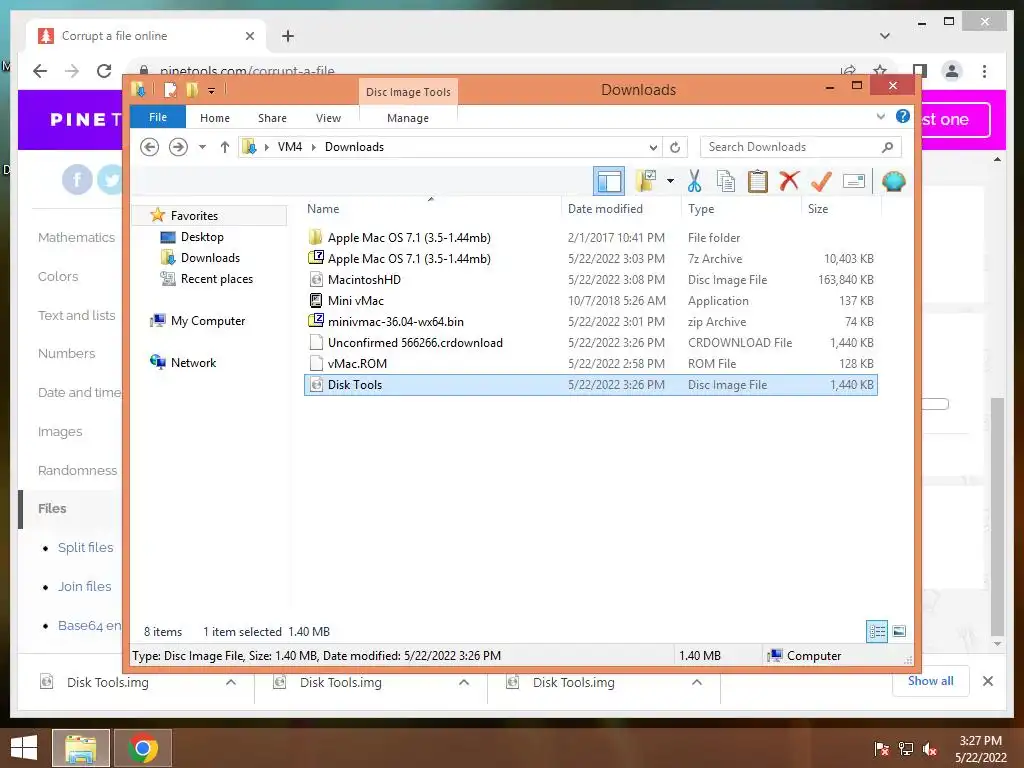The image size is (1024, 768).
Task: Click the Copy icon in Explorer toolbar
Action: (x=726, y=181)
